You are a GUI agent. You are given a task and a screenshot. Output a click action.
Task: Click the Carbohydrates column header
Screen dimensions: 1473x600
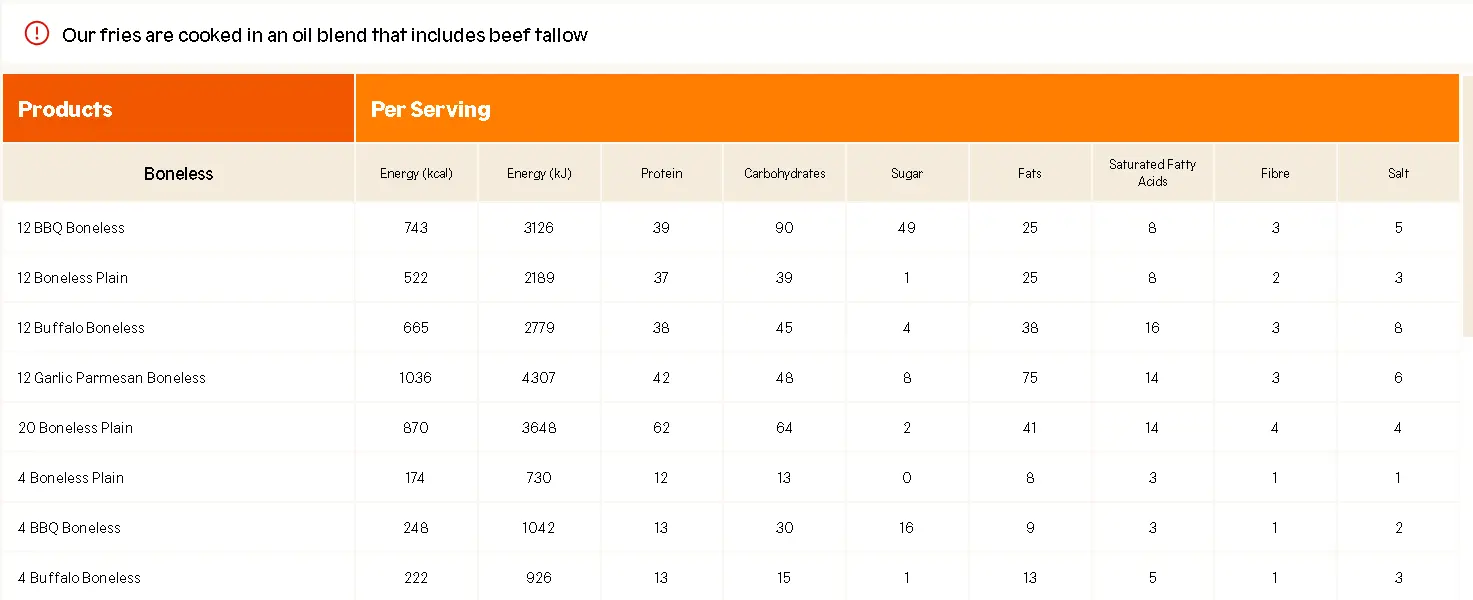point(785,173)
